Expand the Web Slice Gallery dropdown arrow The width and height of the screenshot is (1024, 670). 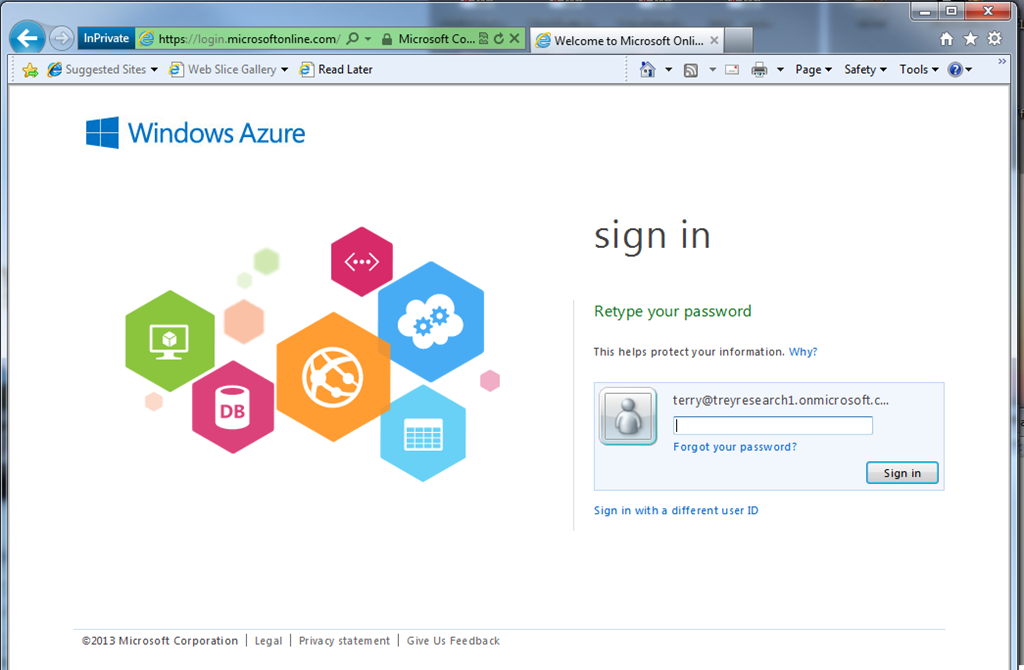[285, 70]
